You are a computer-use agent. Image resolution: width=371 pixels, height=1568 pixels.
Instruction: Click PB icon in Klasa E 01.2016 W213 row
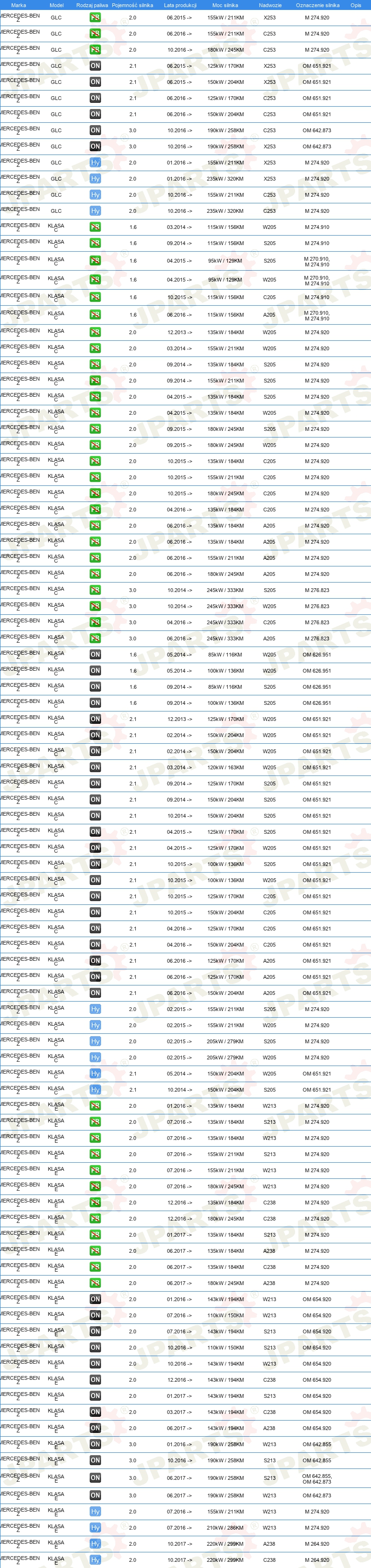(x=95, y=1105)
